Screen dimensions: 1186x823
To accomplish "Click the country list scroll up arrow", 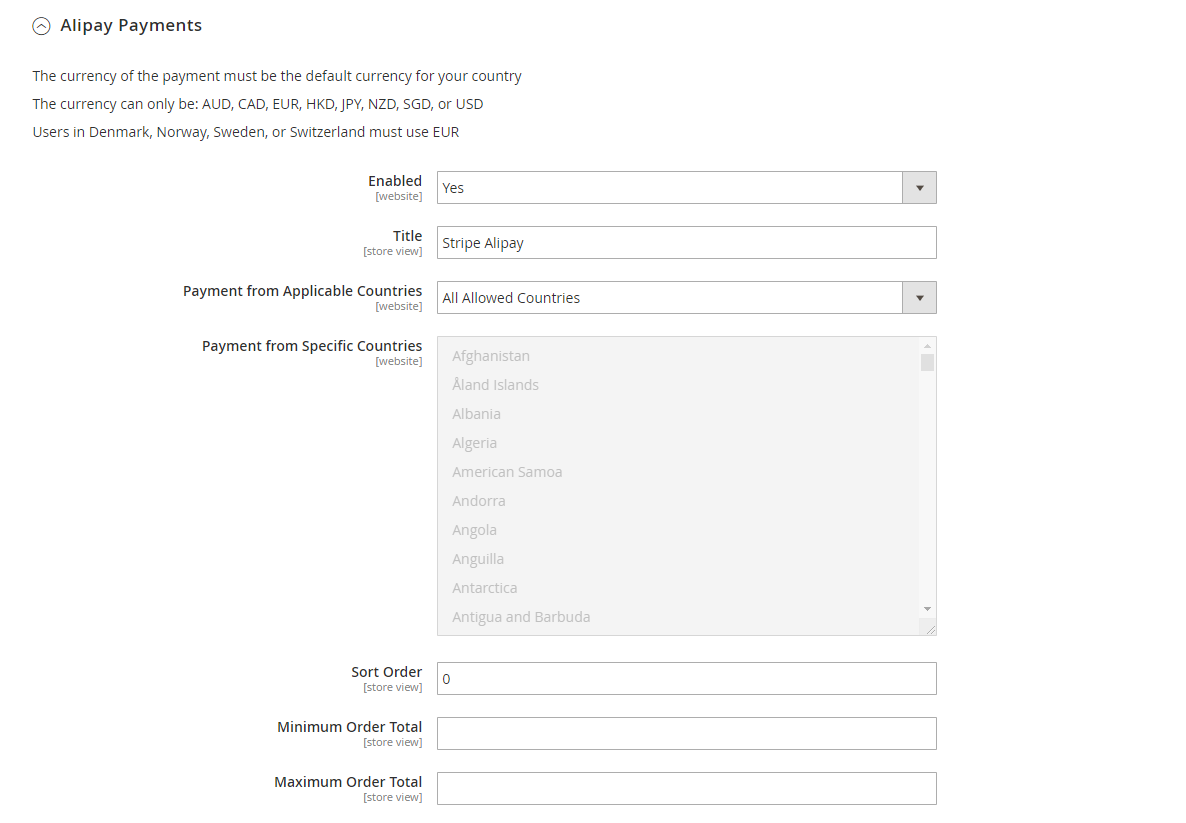I will pos(927,346).
